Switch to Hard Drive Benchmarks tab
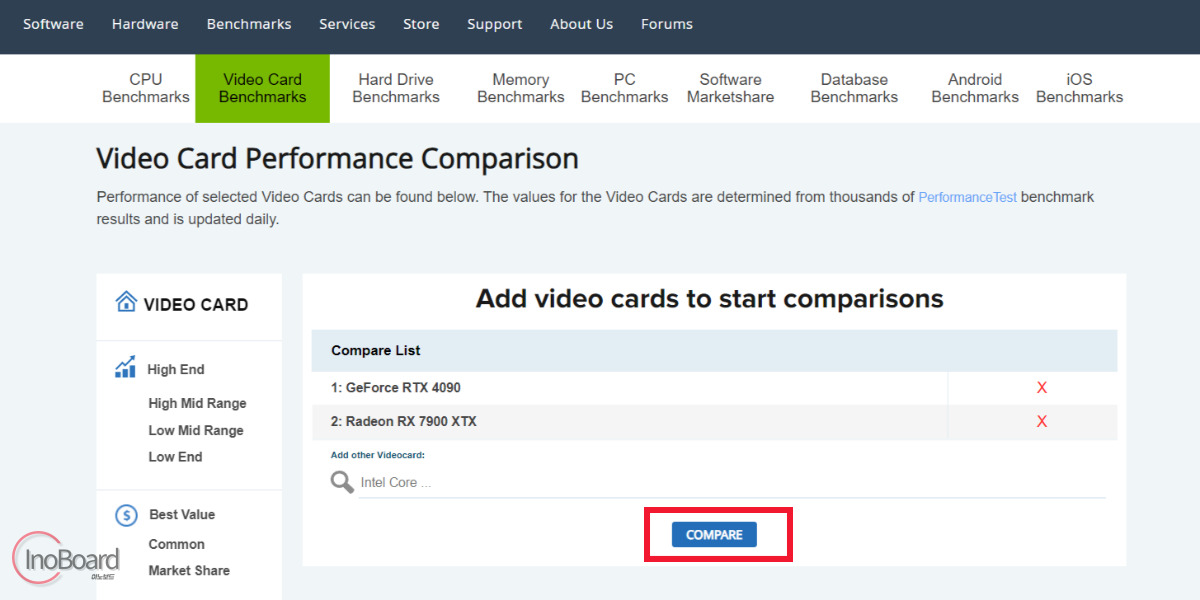 coord(396,88)
